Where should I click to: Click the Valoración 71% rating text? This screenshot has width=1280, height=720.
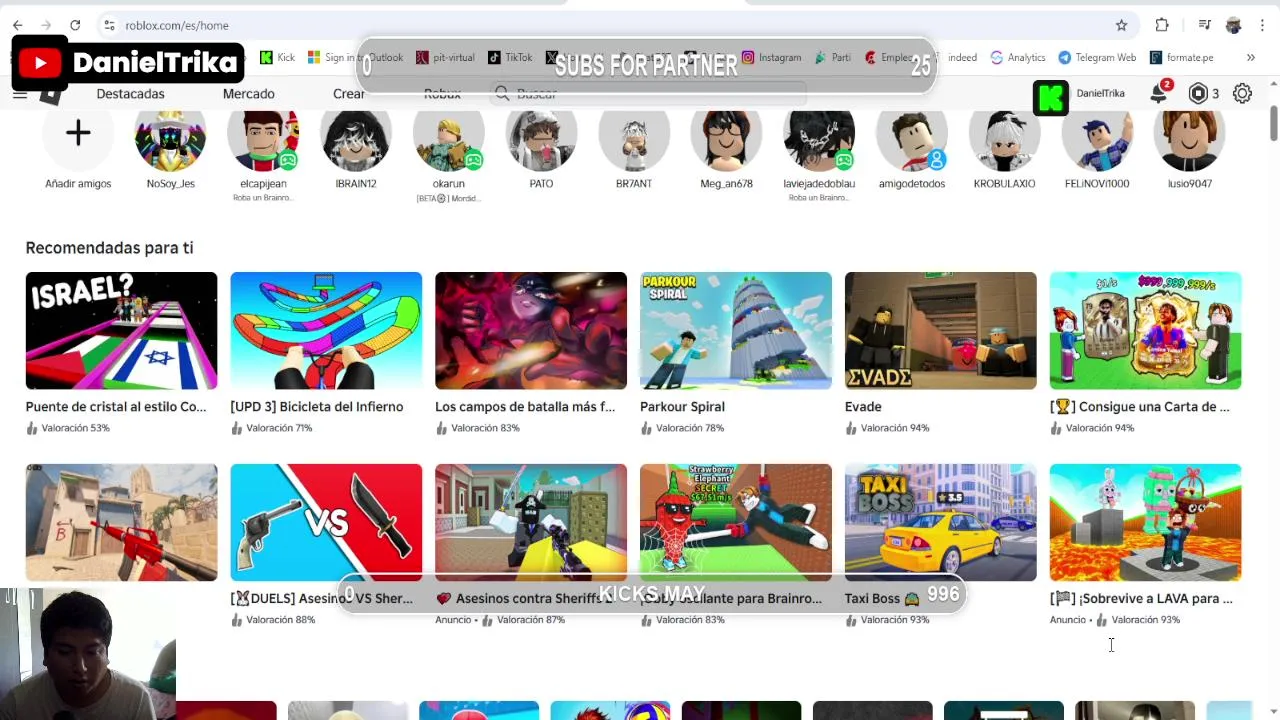point(279,428)
